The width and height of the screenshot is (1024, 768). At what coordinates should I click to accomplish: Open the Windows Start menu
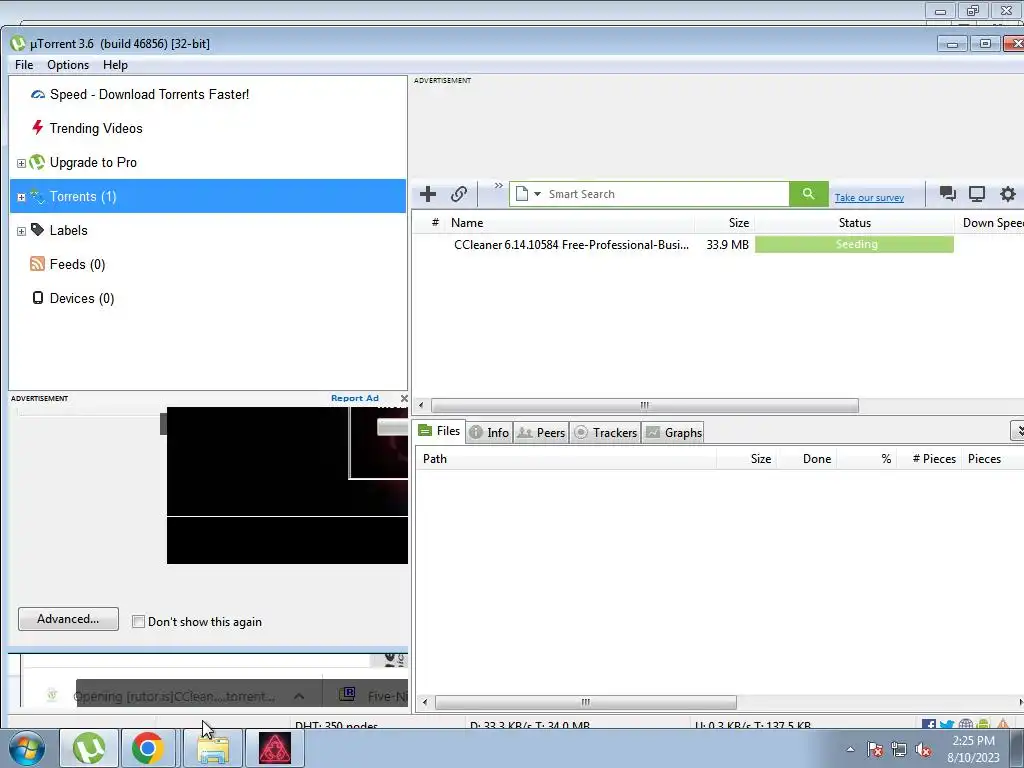pos(27,748)
